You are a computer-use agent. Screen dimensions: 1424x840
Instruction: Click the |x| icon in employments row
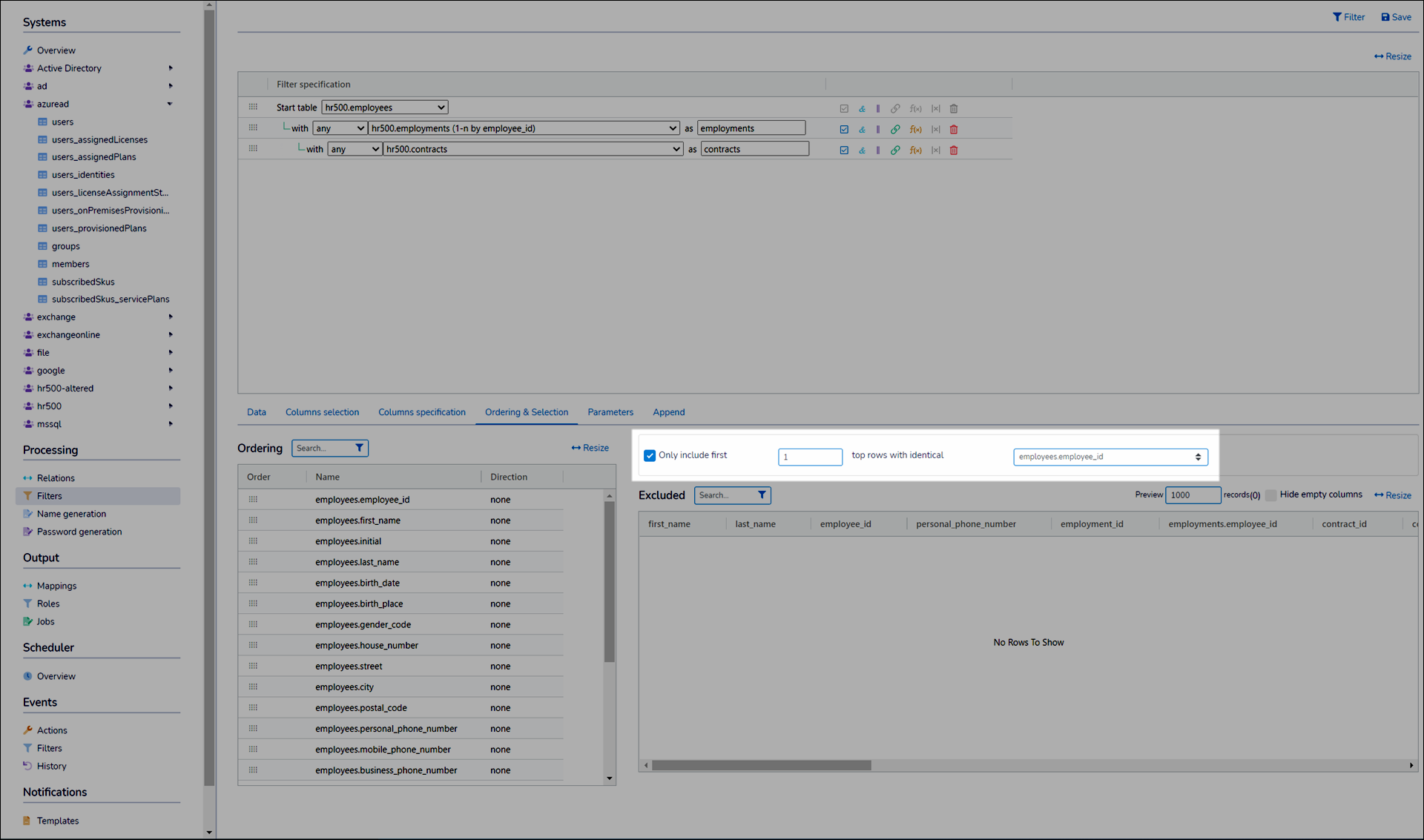point(935,129)
